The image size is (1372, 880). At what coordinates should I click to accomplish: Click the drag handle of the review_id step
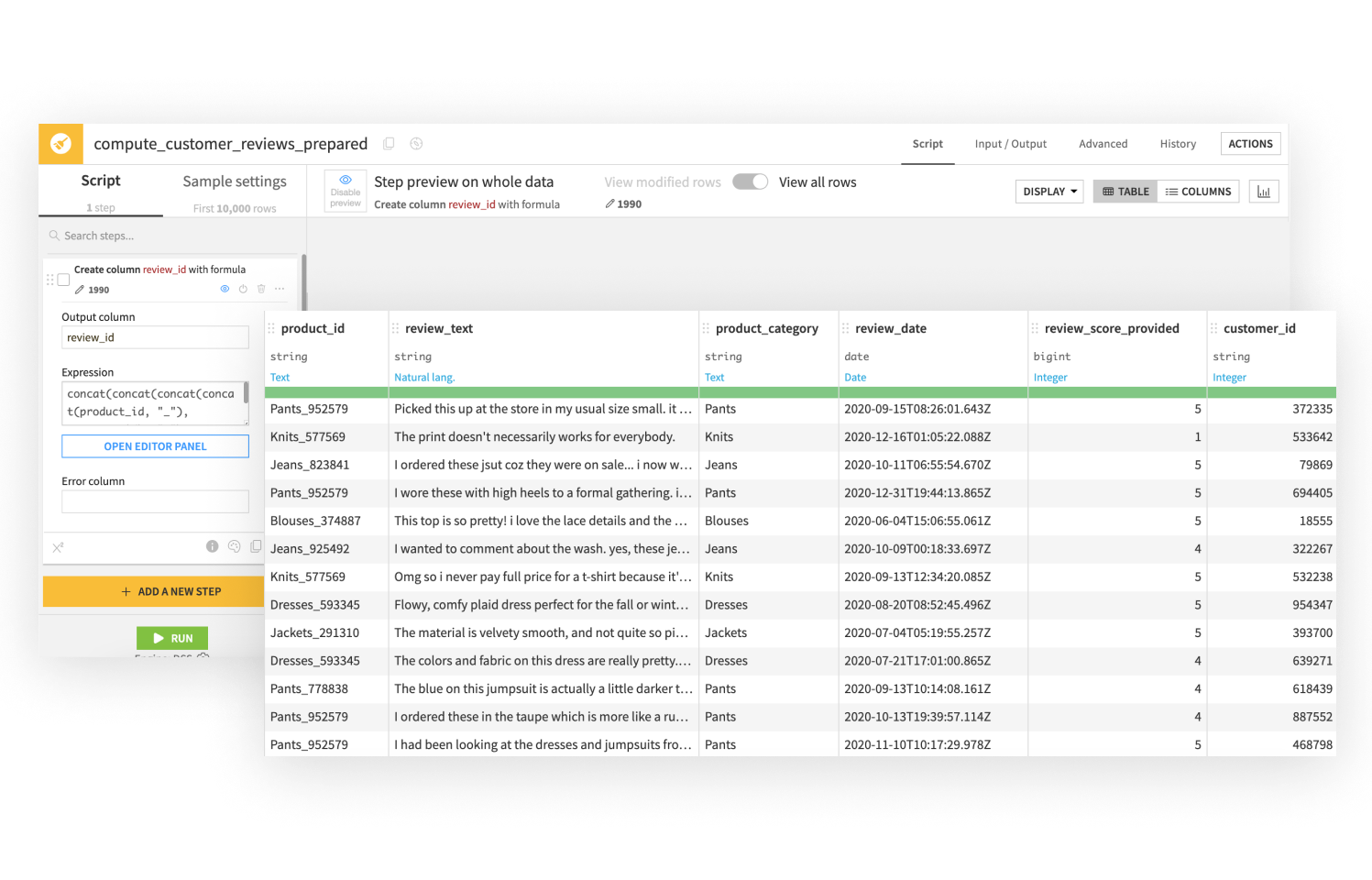tap(50, 279)
